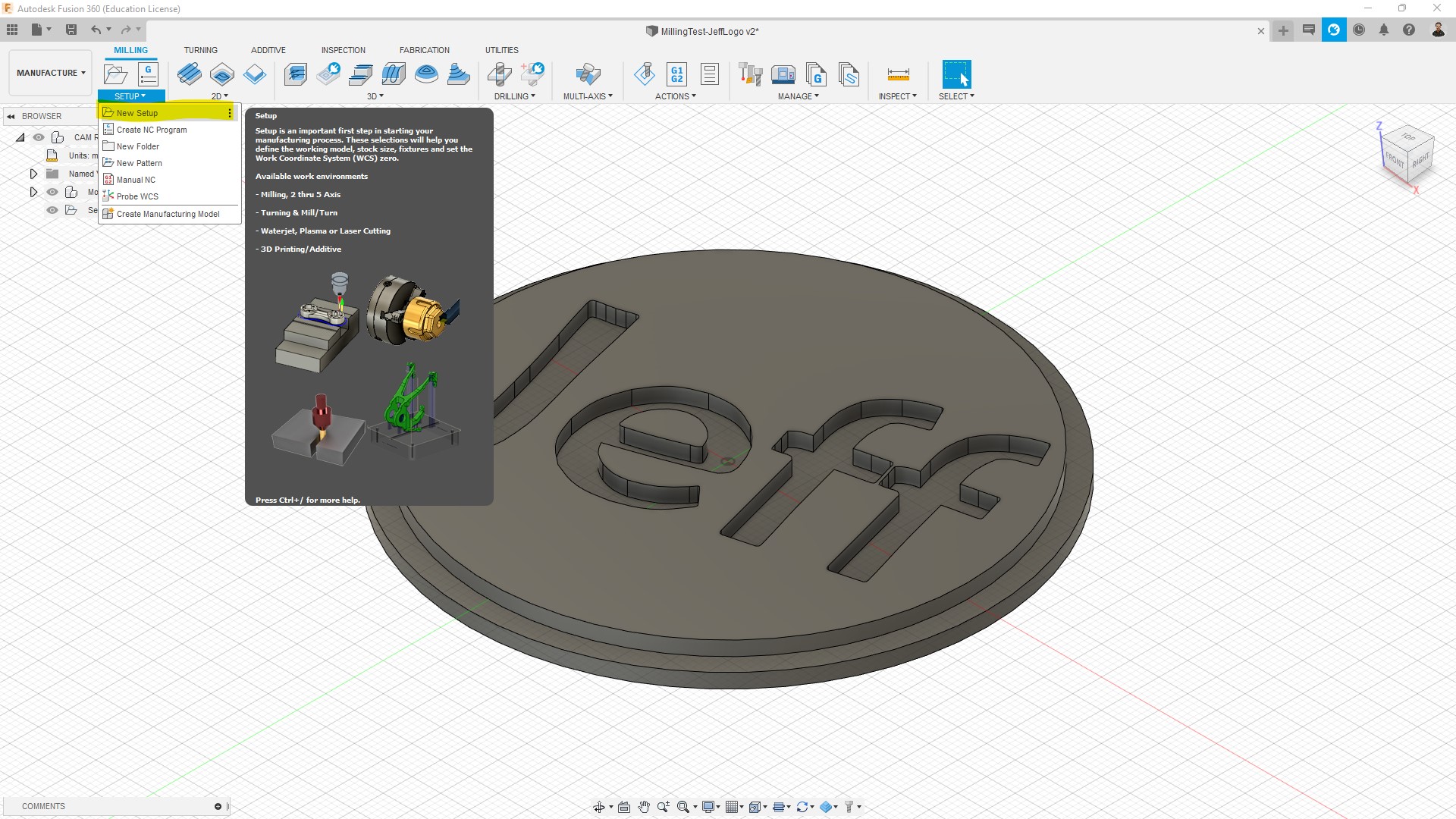Click the Save icon in top toolbar

coord(71,30)
